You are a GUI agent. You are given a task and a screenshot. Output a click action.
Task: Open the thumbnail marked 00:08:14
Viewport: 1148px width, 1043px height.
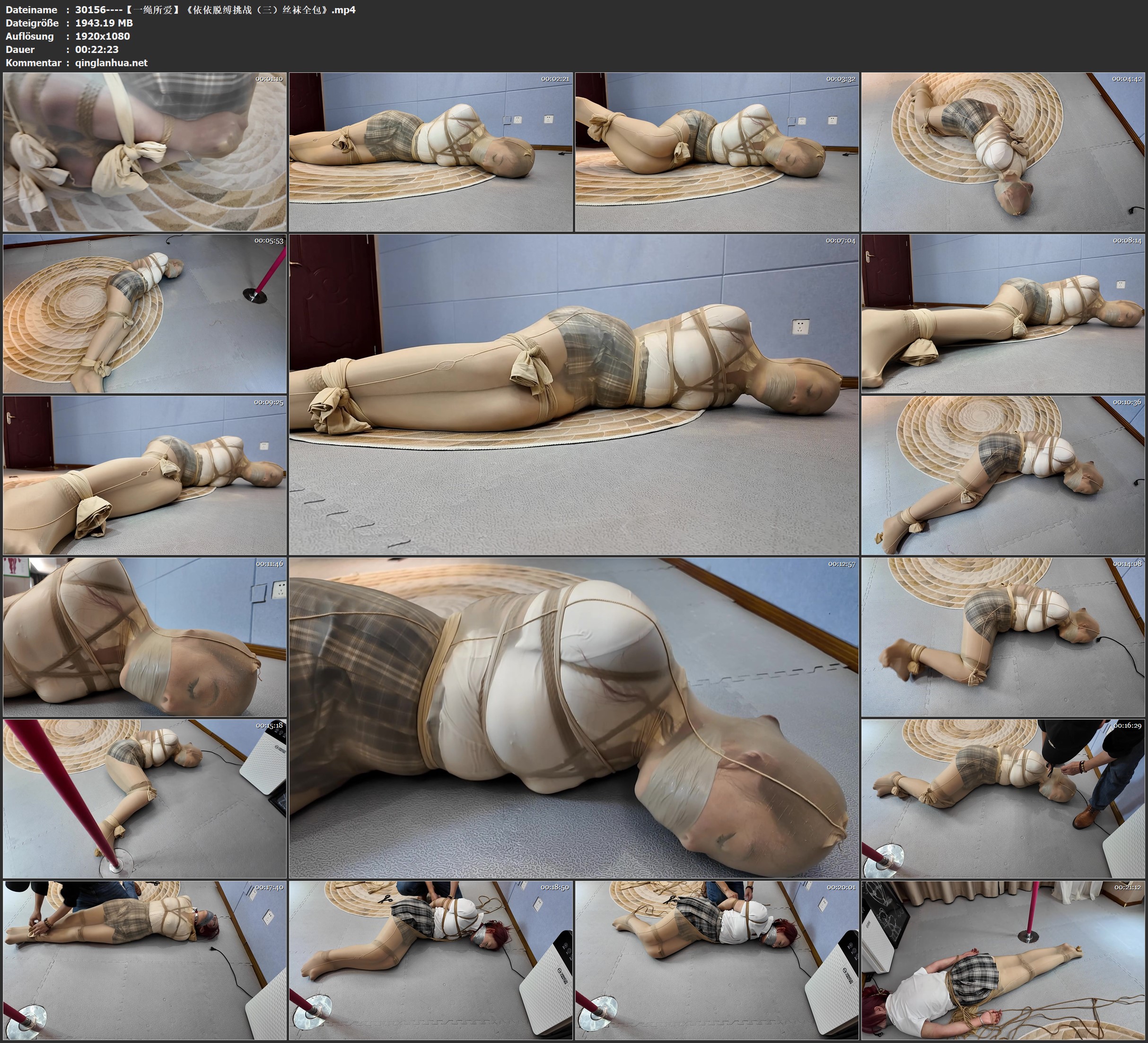(x=1003, y=313)
